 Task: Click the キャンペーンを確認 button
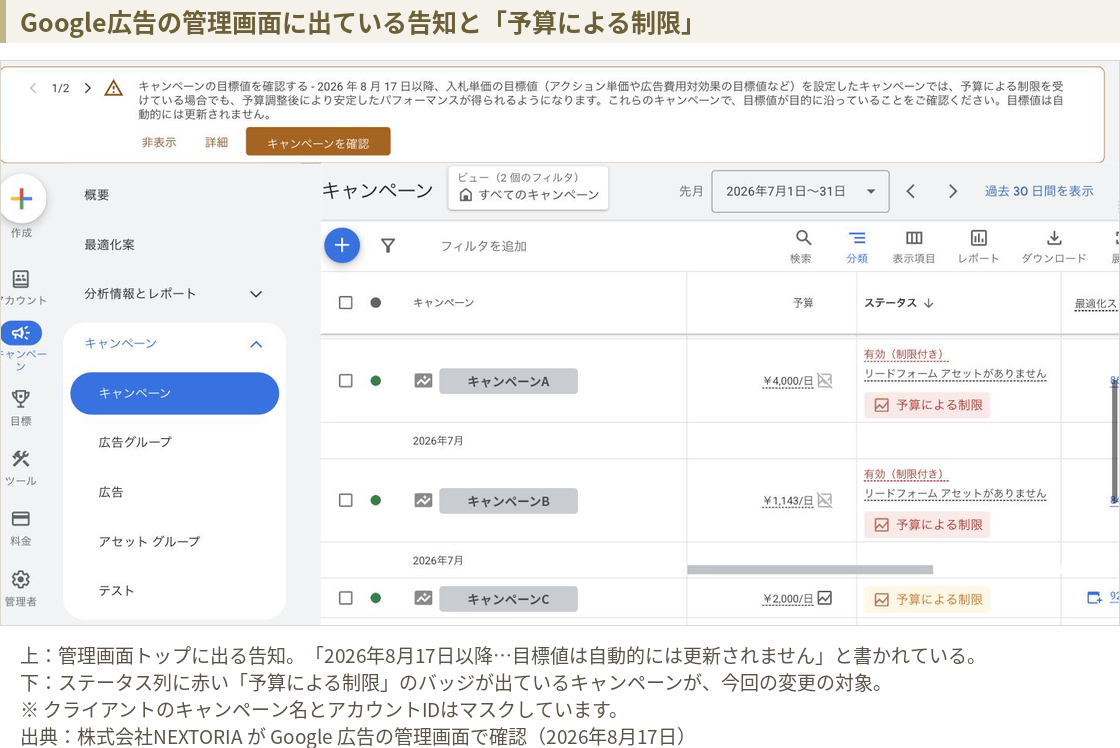click(x=318, y=142)
